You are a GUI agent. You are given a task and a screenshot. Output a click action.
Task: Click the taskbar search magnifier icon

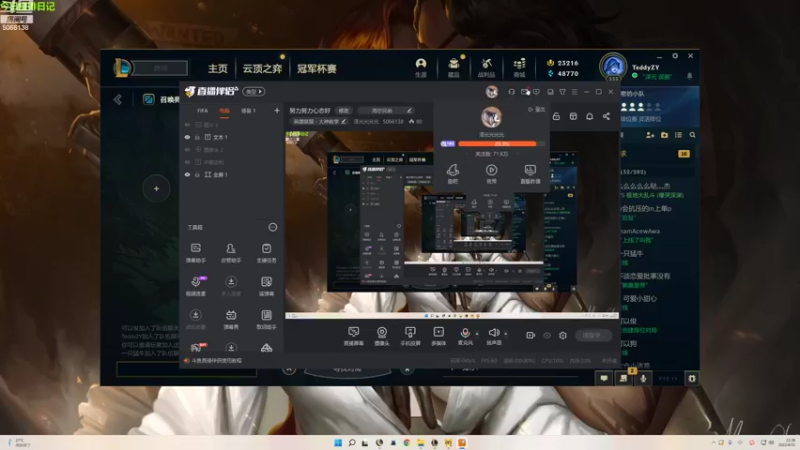point(352,442)
